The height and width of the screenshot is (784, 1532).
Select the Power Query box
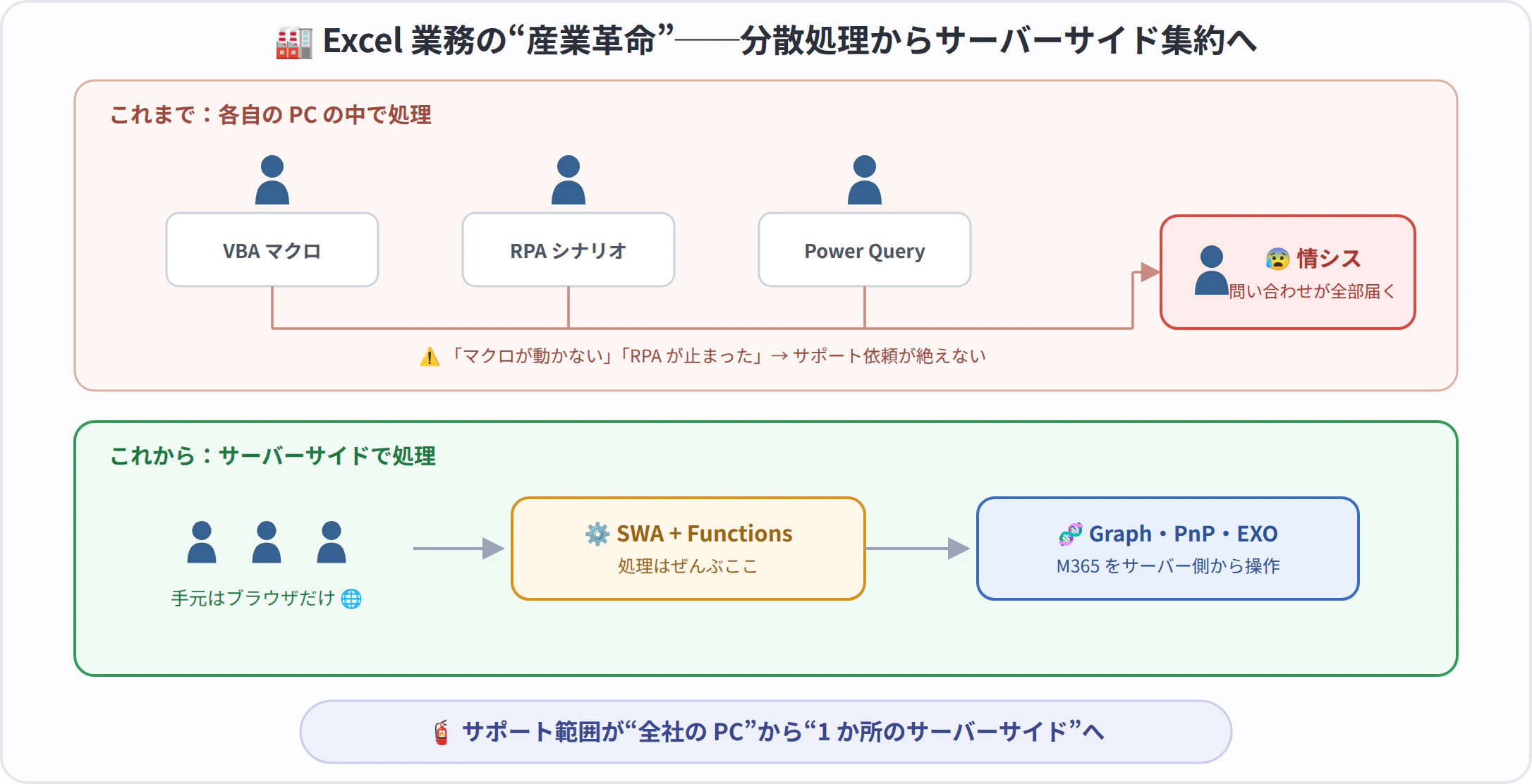865,250
